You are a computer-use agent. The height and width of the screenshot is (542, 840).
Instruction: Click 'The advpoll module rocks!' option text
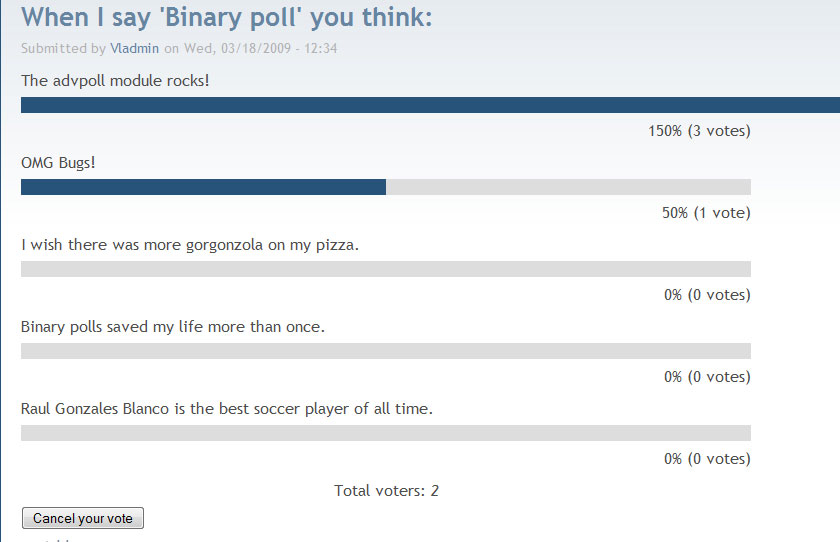[x=115, y=79]
